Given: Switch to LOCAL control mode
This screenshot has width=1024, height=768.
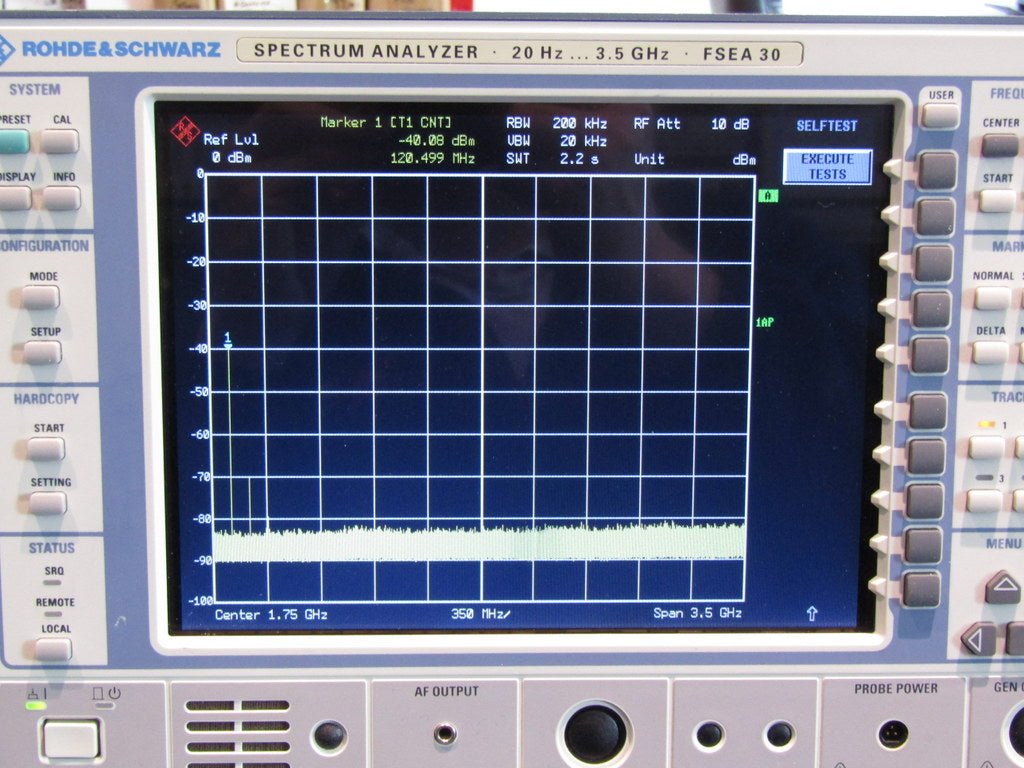Looking at the screenshot, I should pyautogui.click(x=52, y=648).
